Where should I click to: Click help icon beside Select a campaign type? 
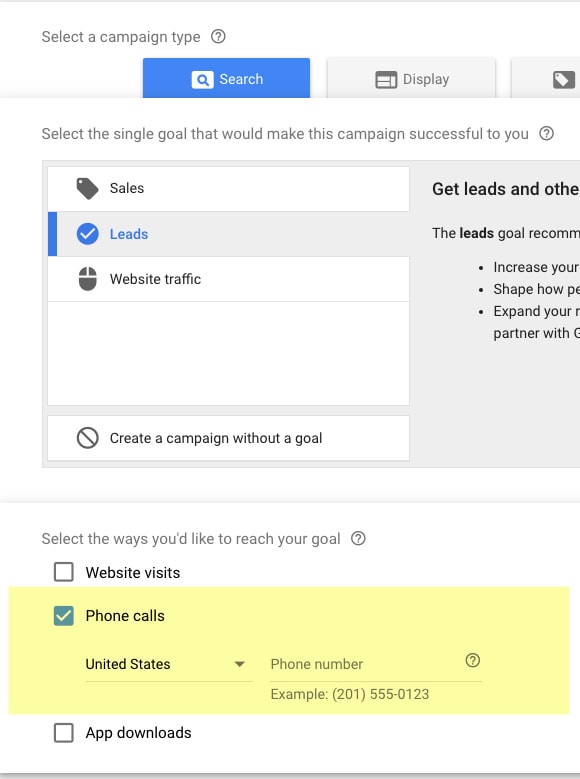pyautogui.click(x=218, y=36)
